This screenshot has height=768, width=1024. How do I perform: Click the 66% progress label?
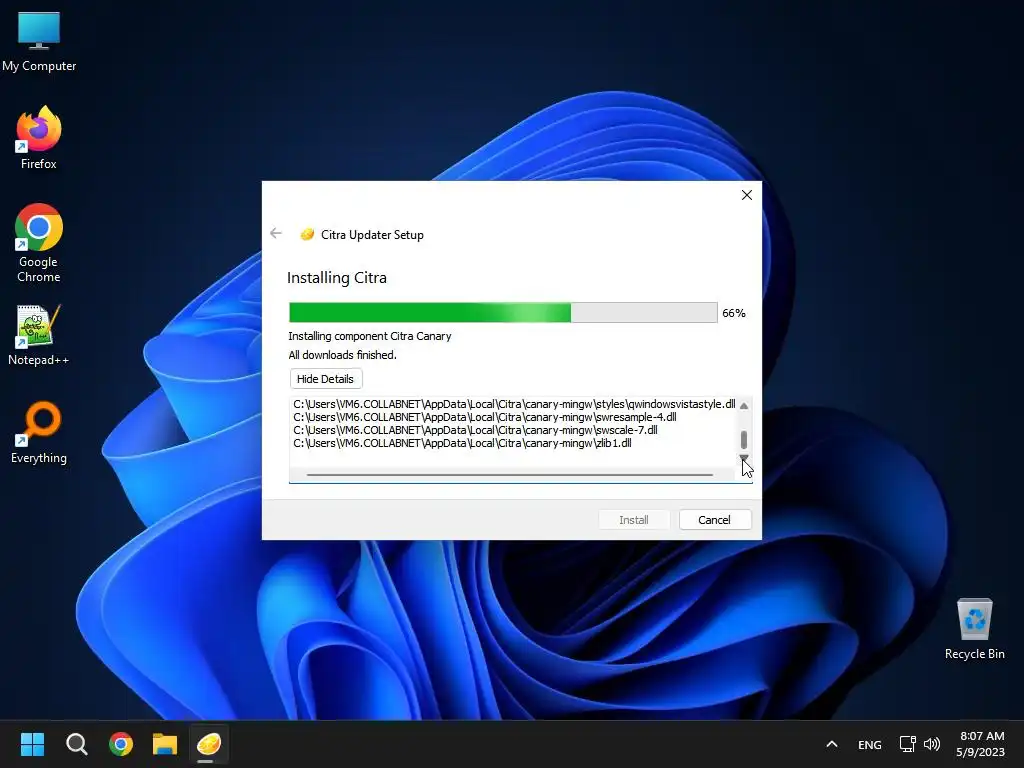733,313
